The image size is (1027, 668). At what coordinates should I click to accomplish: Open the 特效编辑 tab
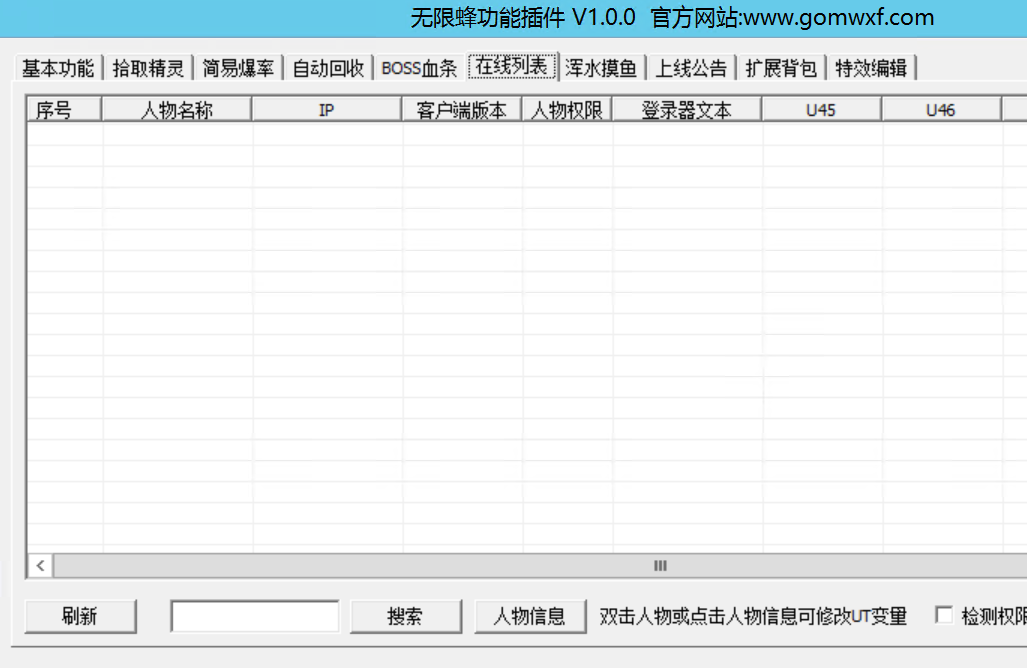click(x=871, y=68)
